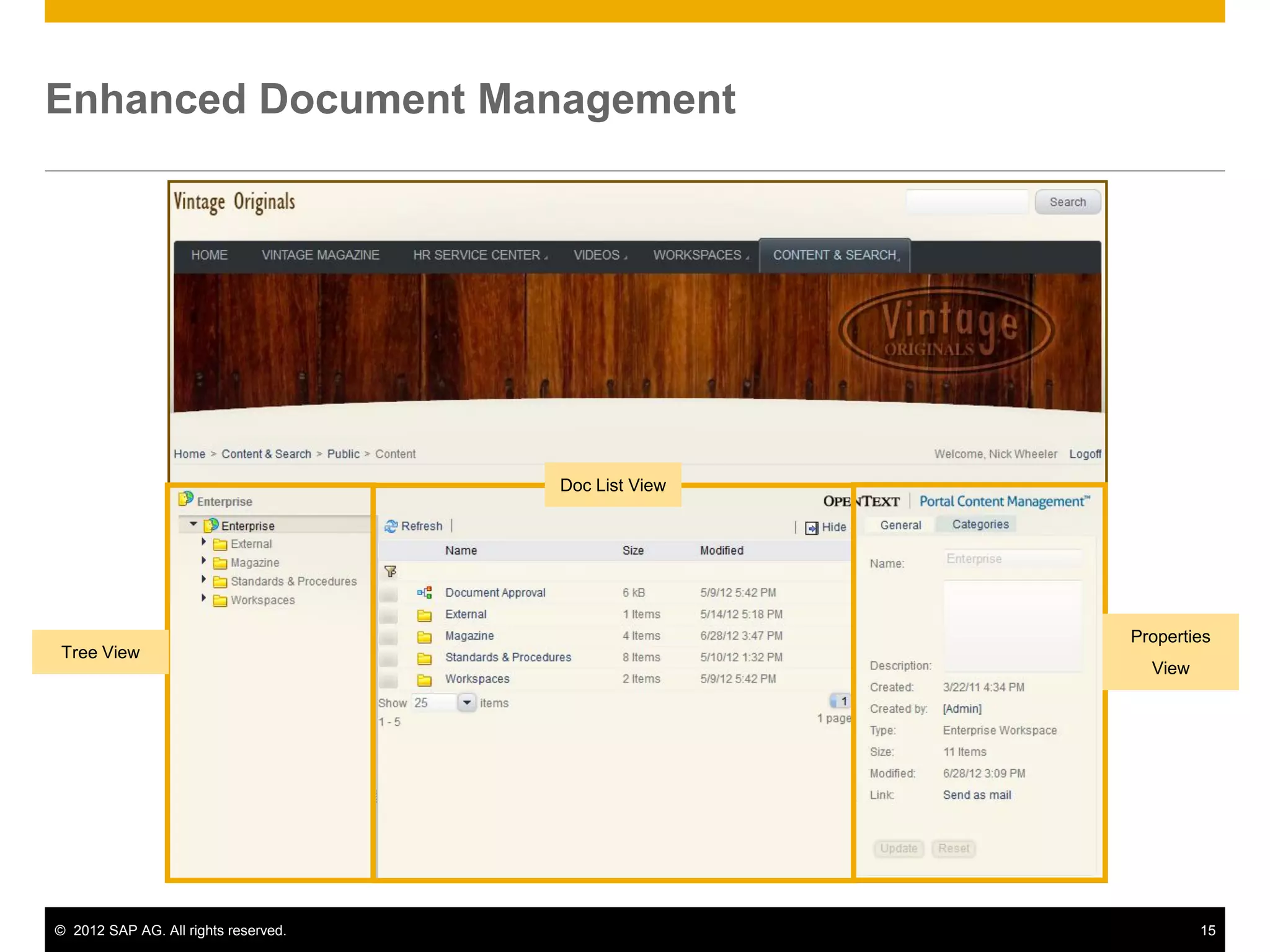Click the Description text area
The width and height of the screenshot is (1270, 952).
1013,625
